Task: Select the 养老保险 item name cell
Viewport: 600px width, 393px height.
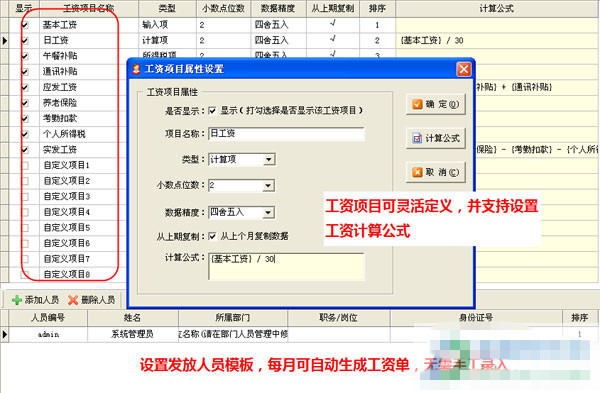Action: (83, 103)
